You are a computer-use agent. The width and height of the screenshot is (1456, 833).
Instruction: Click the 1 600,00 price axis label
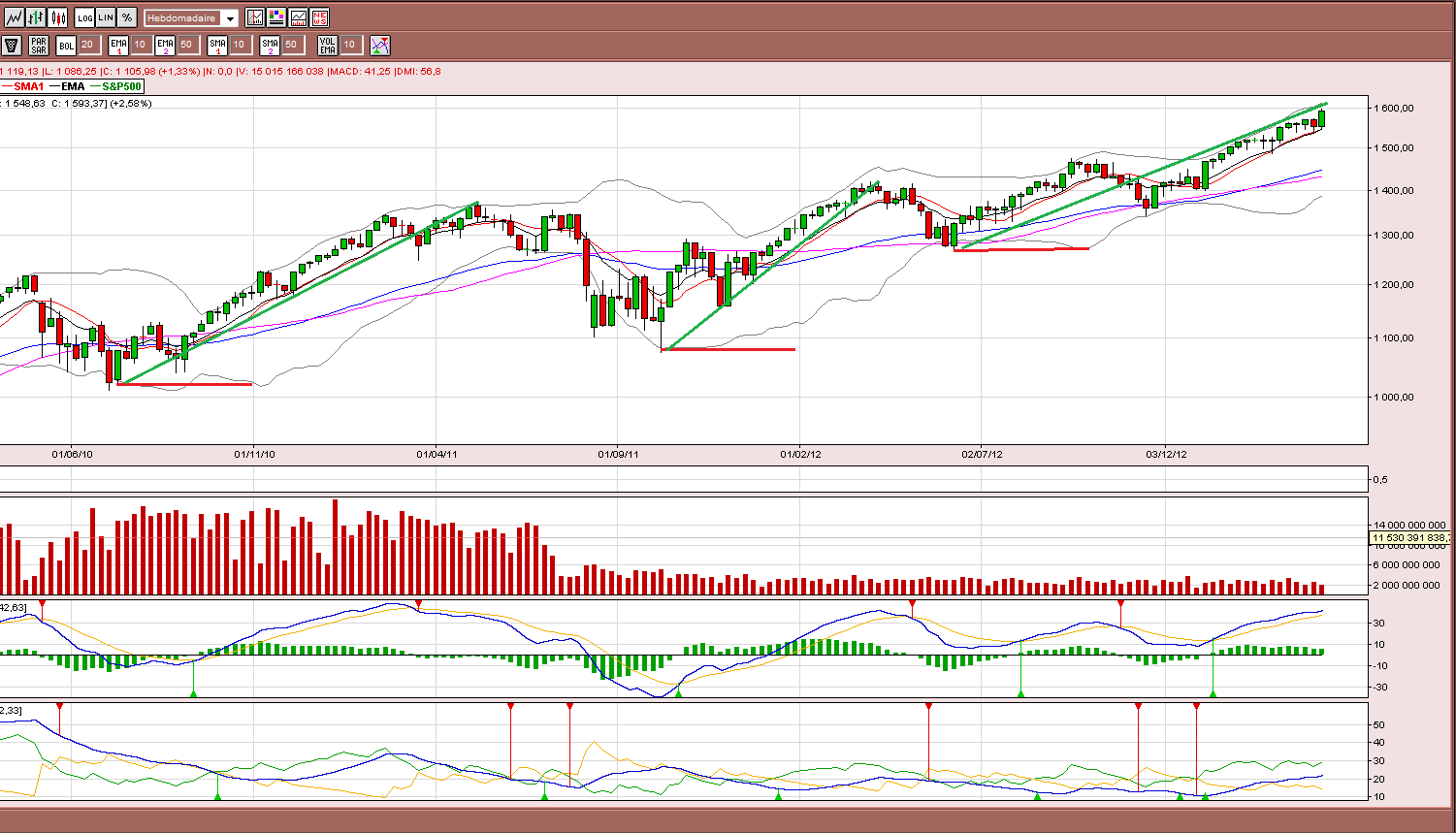click(1394, 109)
